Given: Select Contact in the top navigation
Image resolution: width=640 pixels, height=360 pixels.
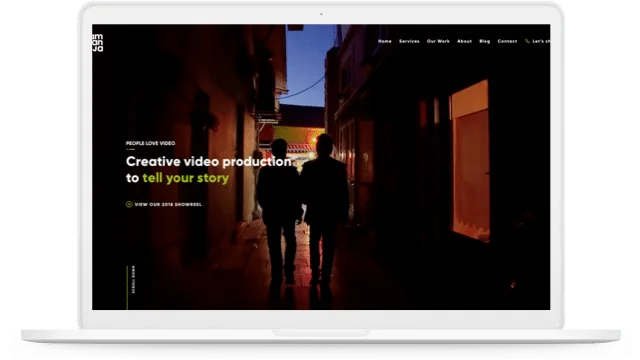Looking at the screenshot, I should (x=507, y=41).
